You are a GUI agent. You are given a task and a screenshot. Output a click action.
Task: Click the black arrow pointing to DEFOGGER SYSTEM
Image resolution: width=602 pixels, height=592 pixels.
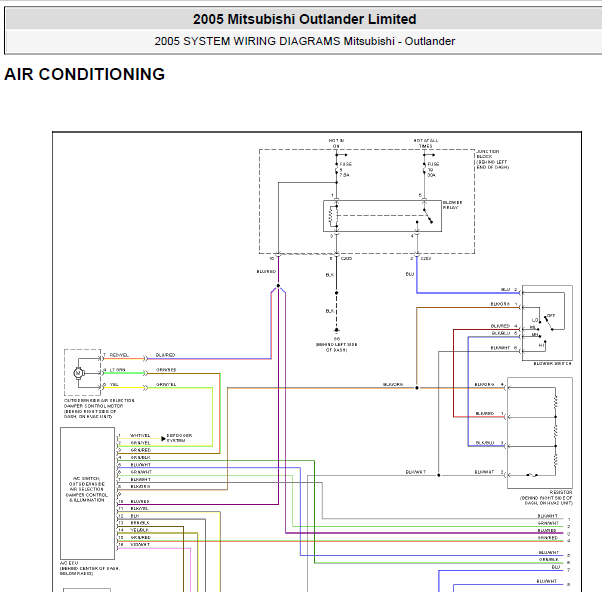click(163, 438)
